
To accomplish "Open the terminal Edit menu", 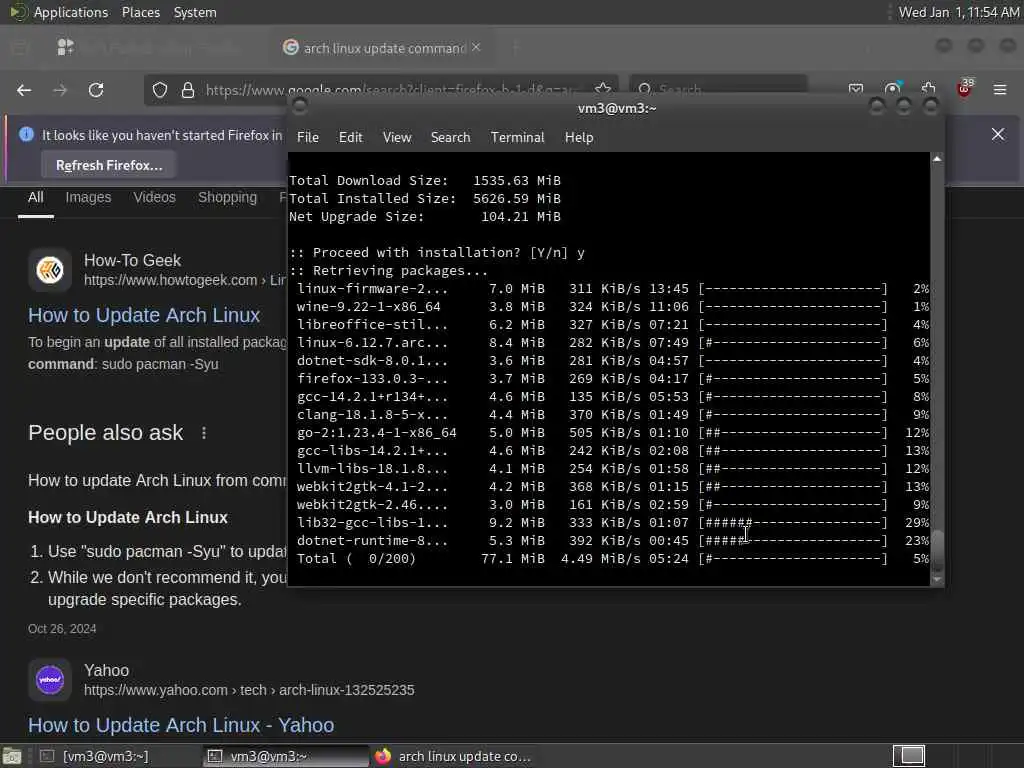I will (x=350, y=137).
